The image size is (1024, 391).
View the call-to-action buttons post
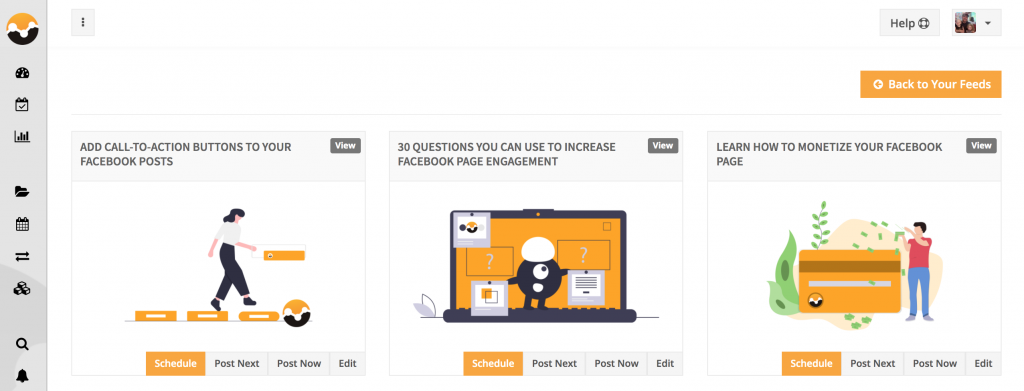pos(345,146)
